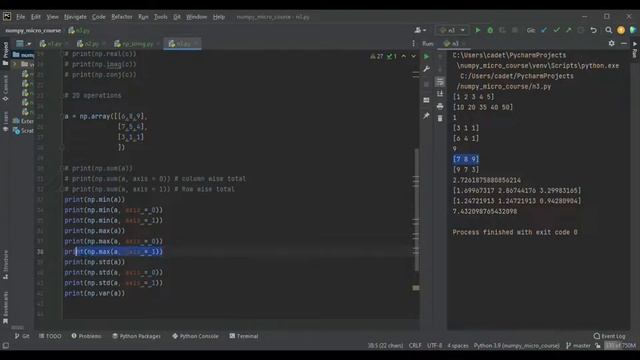This screenshot has width=640, height=360.
Task: Open the Tools menu
Action: pos(160,17)
